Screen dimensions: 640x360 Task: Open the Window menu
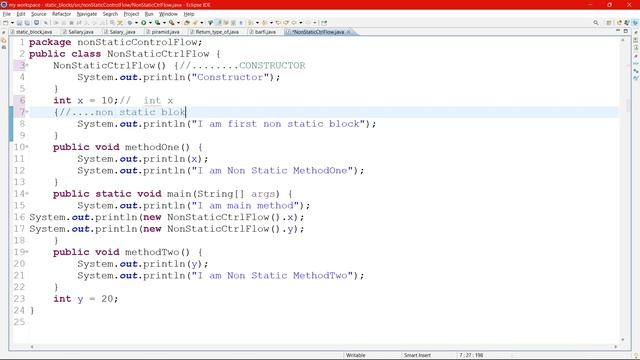point(168,14)
